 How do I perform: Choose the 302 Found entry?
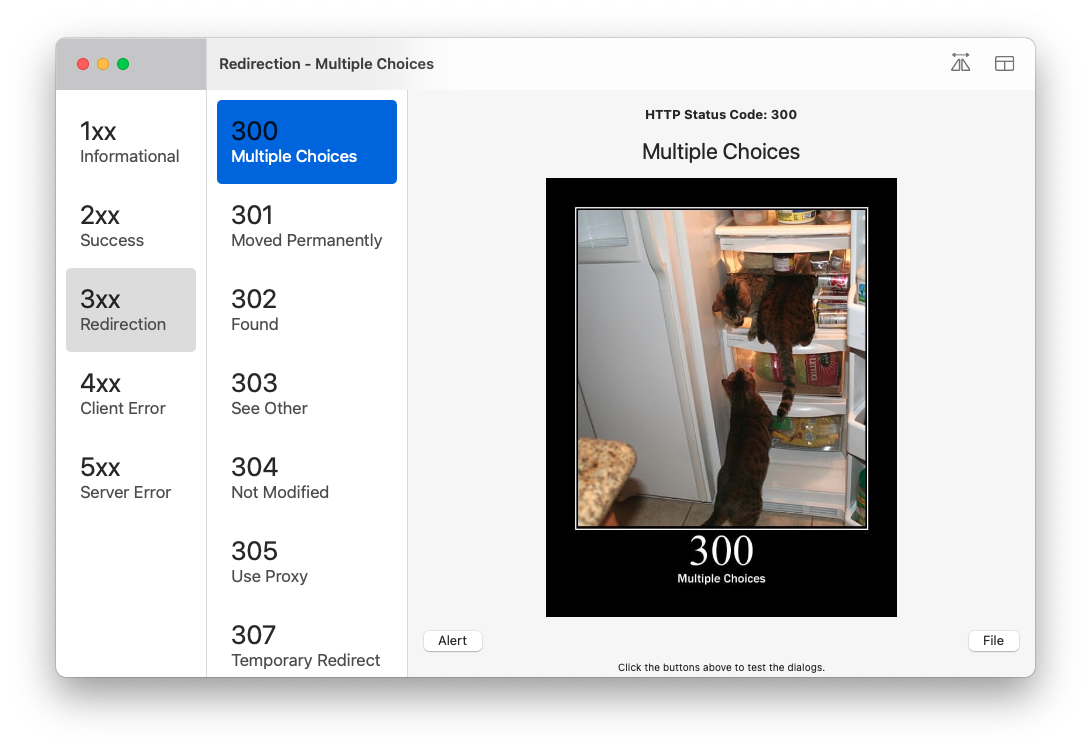tap(307, 310)
